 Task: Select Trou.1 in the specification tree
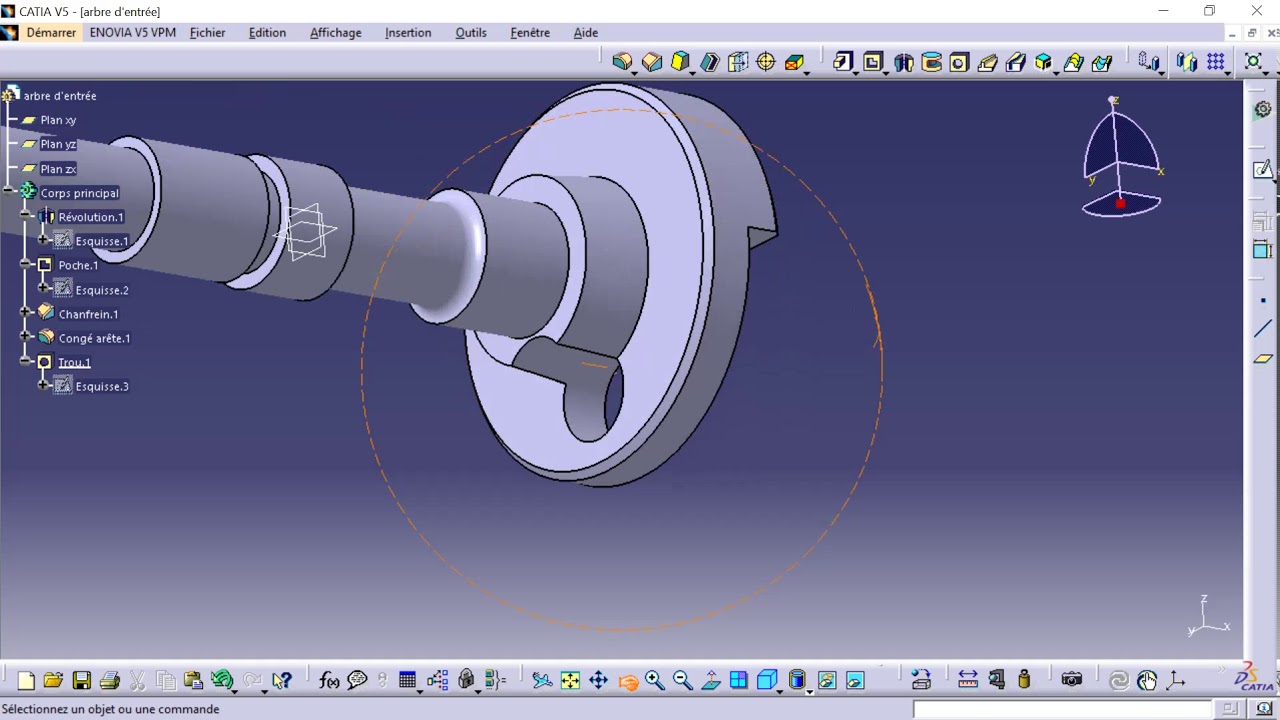74,362
